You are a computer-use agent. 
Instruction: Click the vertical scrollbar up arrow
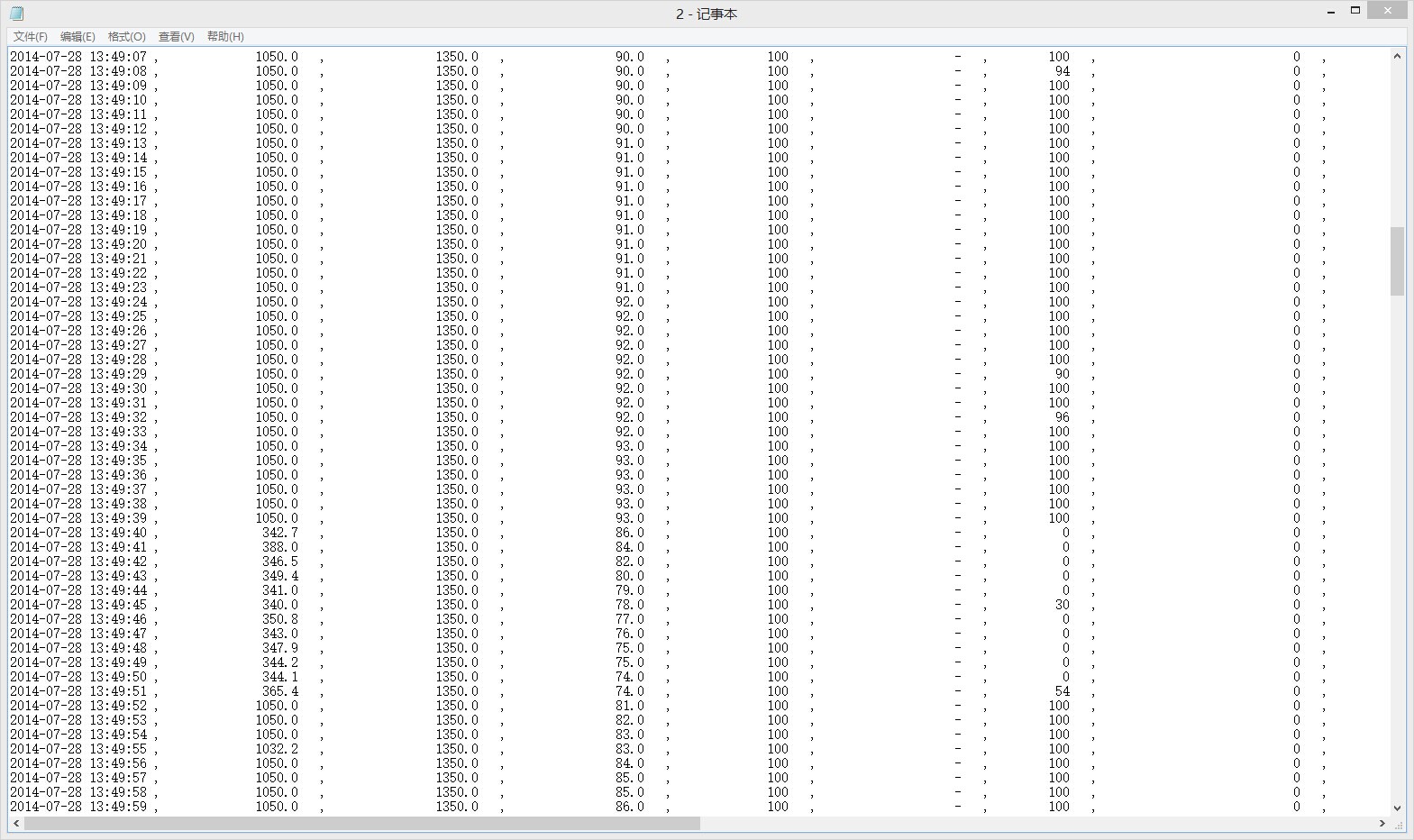1397,56
